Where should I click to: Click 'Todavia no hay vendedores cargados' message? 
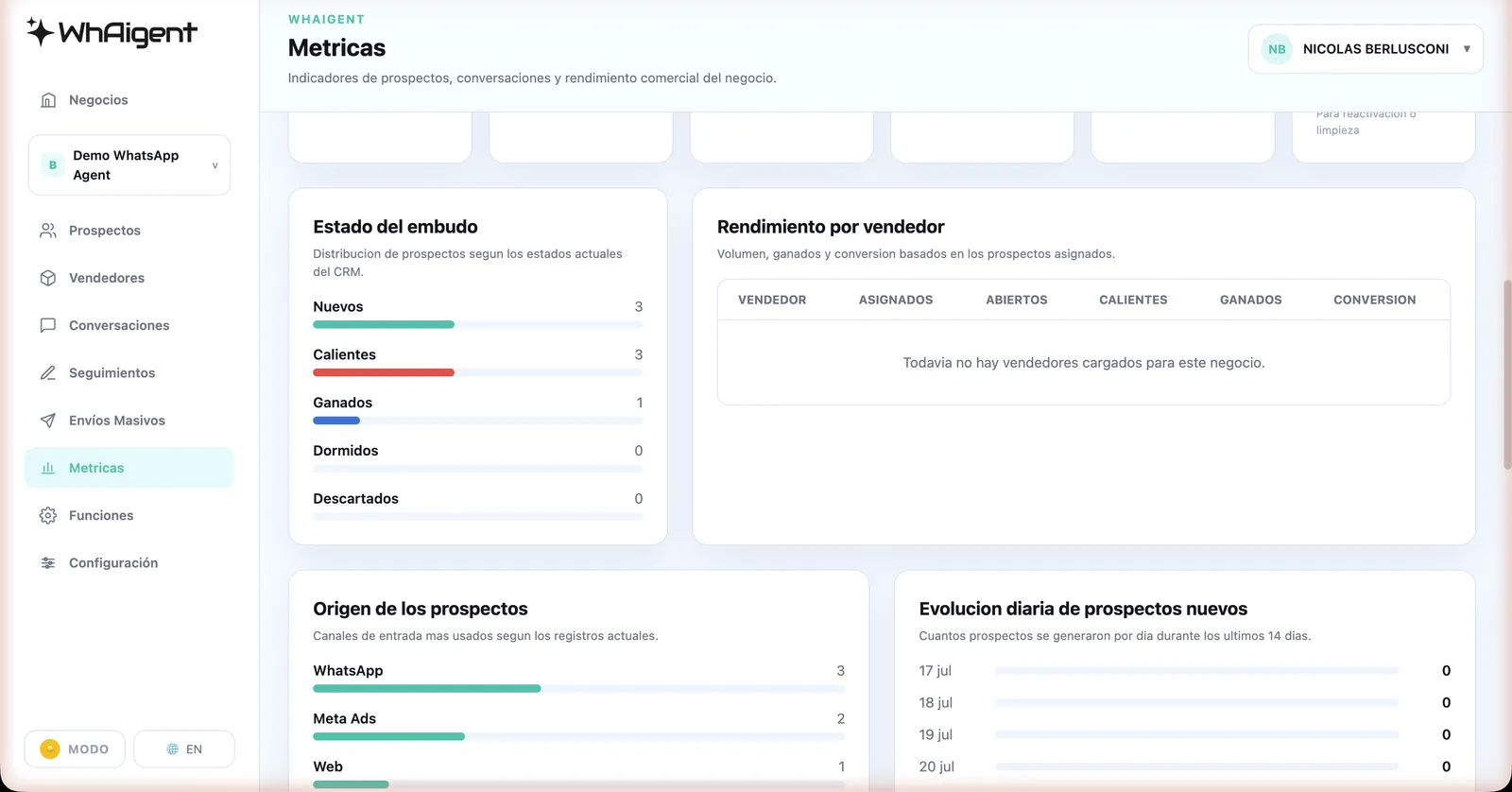[x=1084, y=363]
